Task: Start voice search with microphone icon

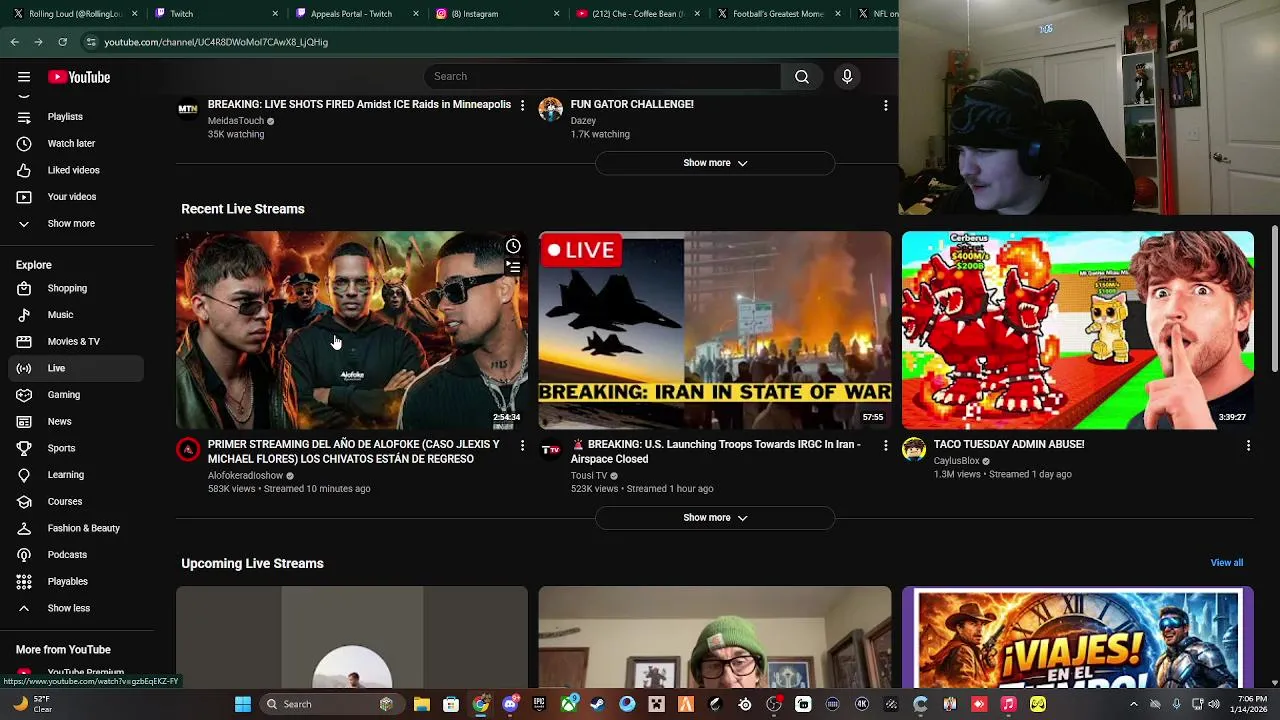Action: click(847, 76)
